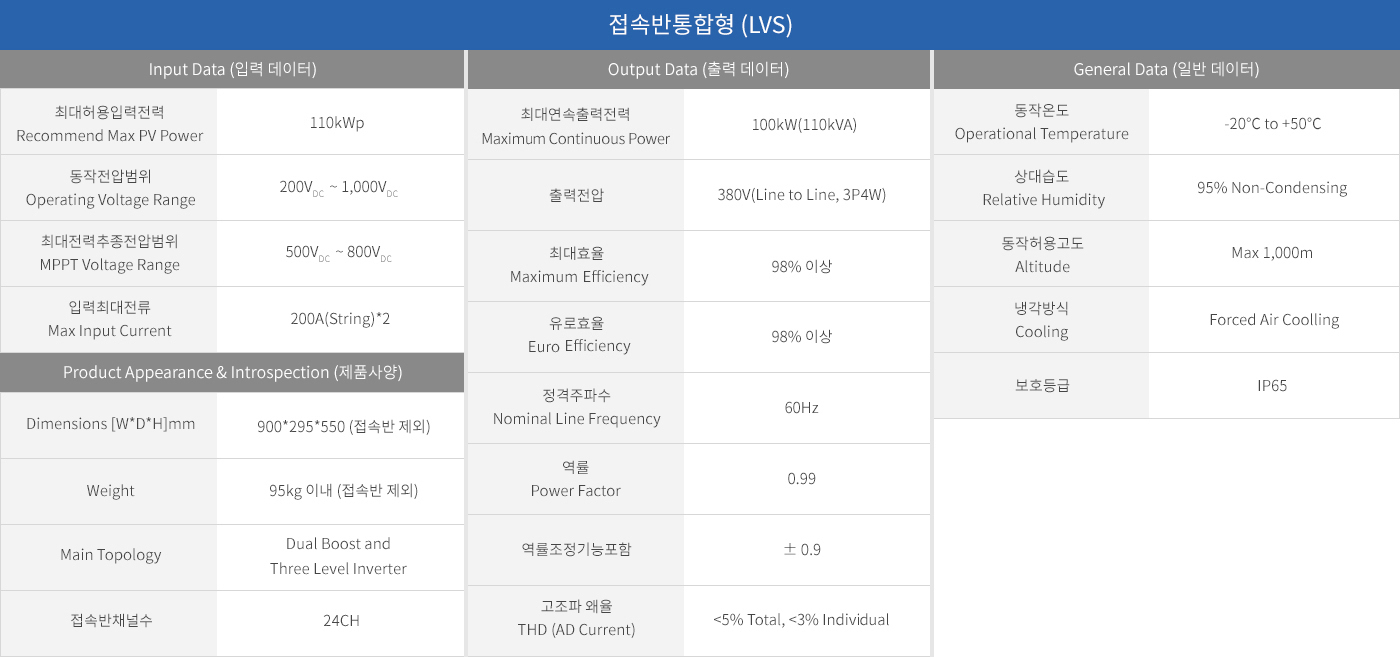Click the MPPT Voltage Range value 500V ~ 800V
1400x657 pixels.
338,252
